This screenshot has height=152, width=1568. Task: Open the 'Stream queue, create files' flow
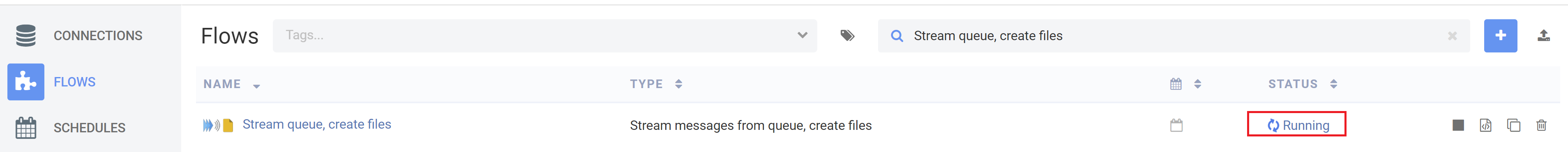tap(316, 125)
